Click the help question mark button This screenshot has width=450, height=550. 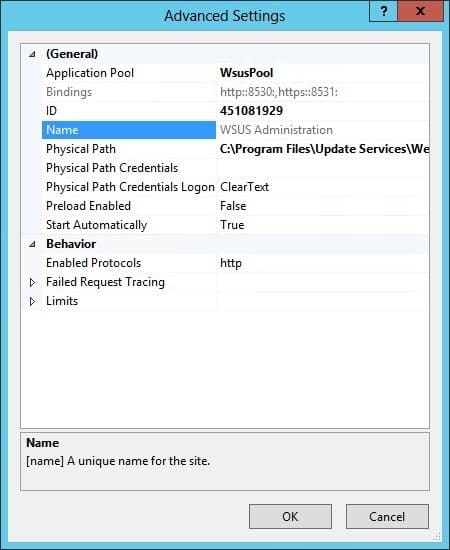pos(384,11)
